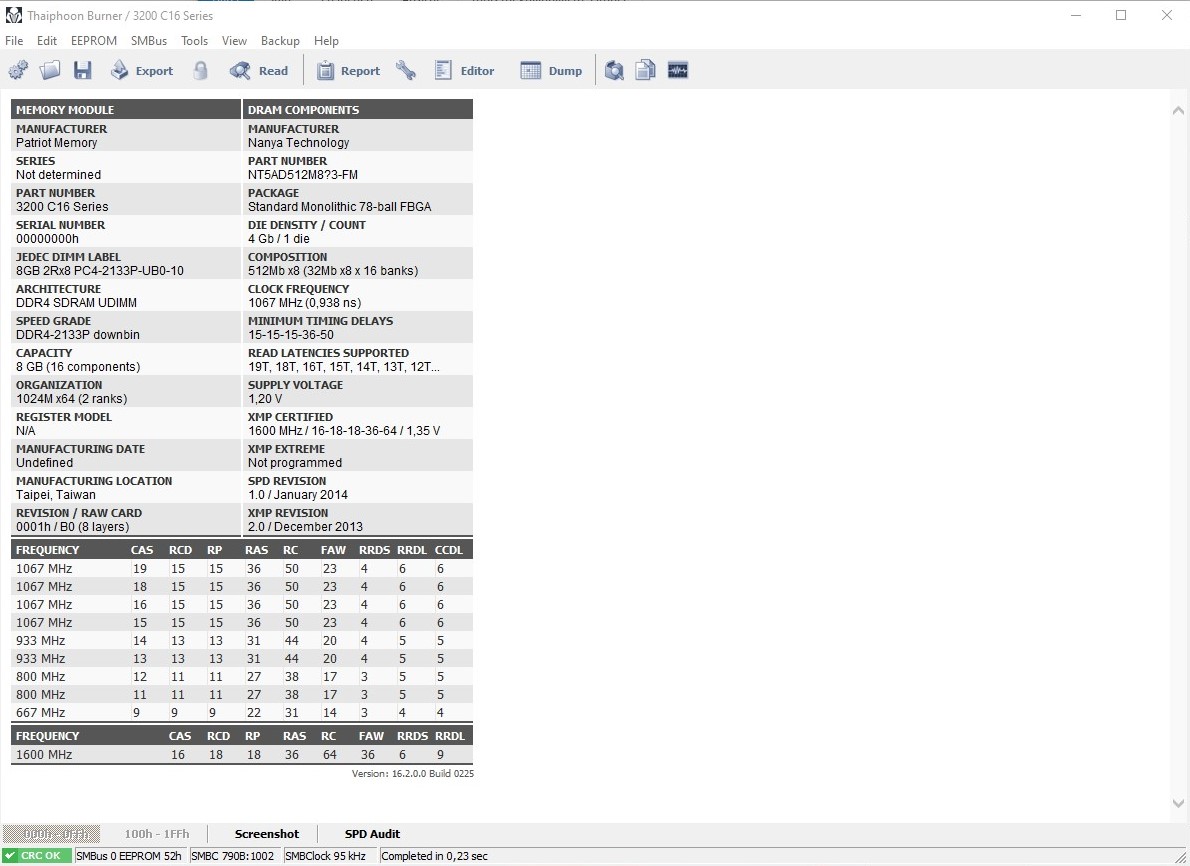The height and width of the screenshot is (866, 1190).
Task: Click the Dump toolbar button
Action: coord(552,71)
